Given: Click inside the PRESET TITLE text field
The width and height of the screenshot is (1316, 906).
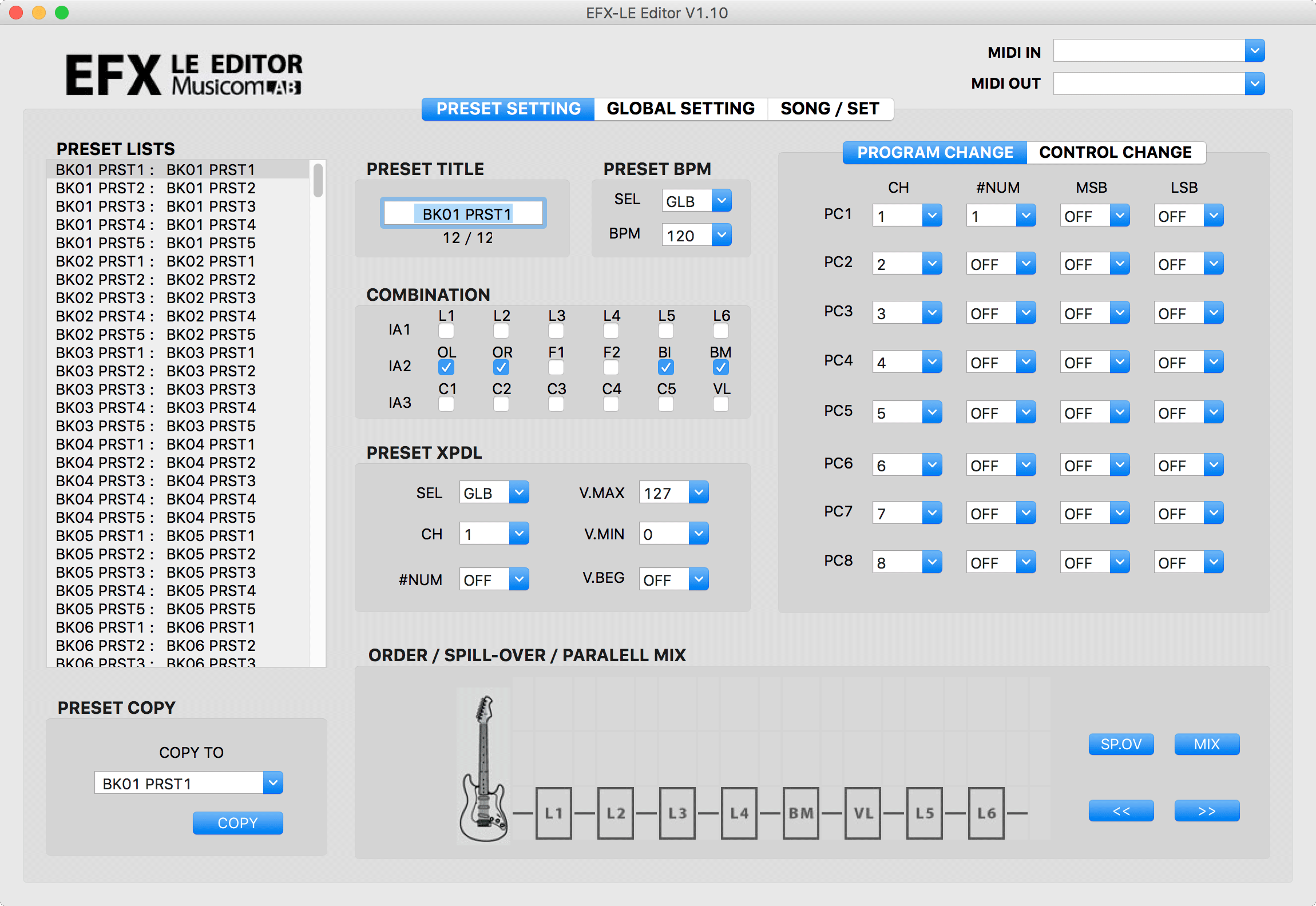Looking at the screenshot, I should (x=463, y=212).
